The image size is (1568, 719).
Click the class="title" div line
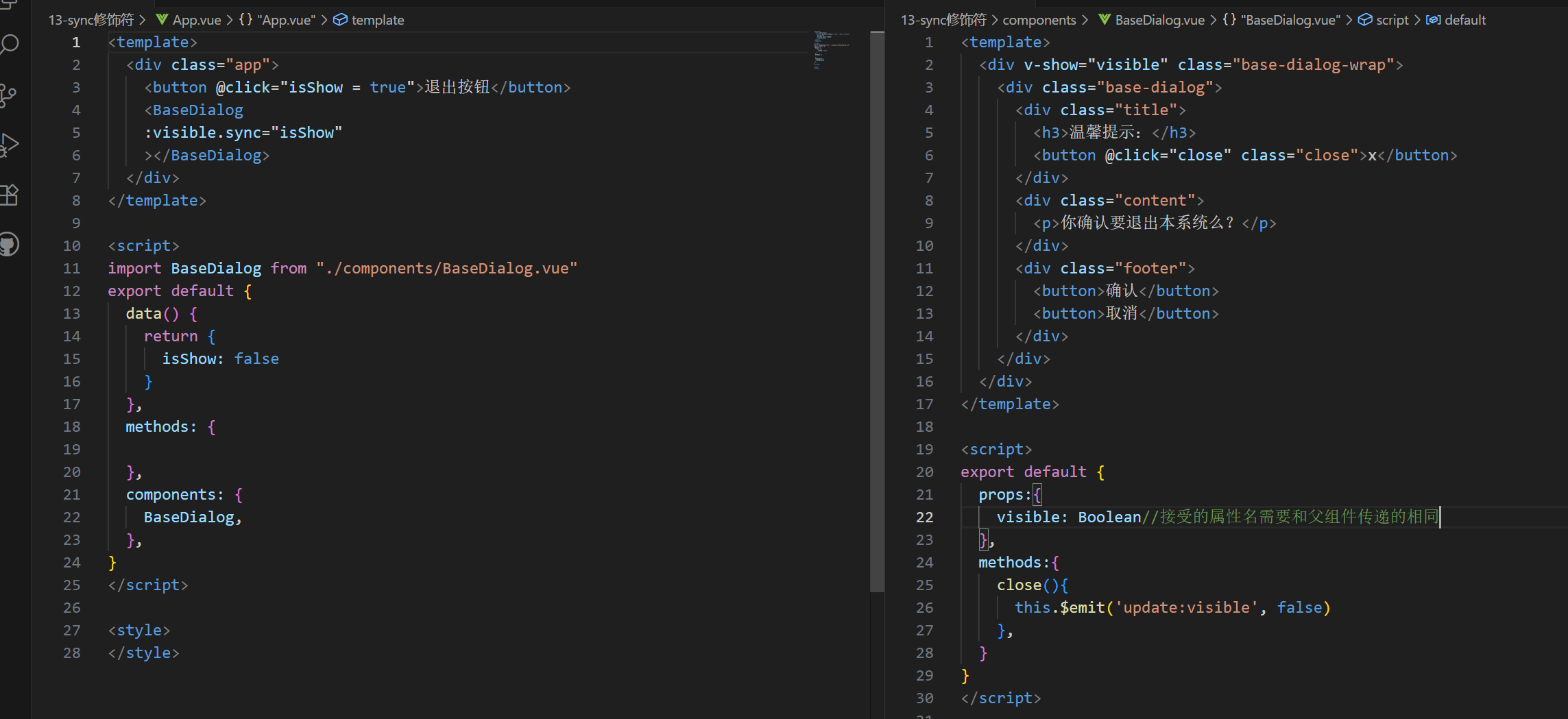pyautogui.click(x=1100, y=110)
